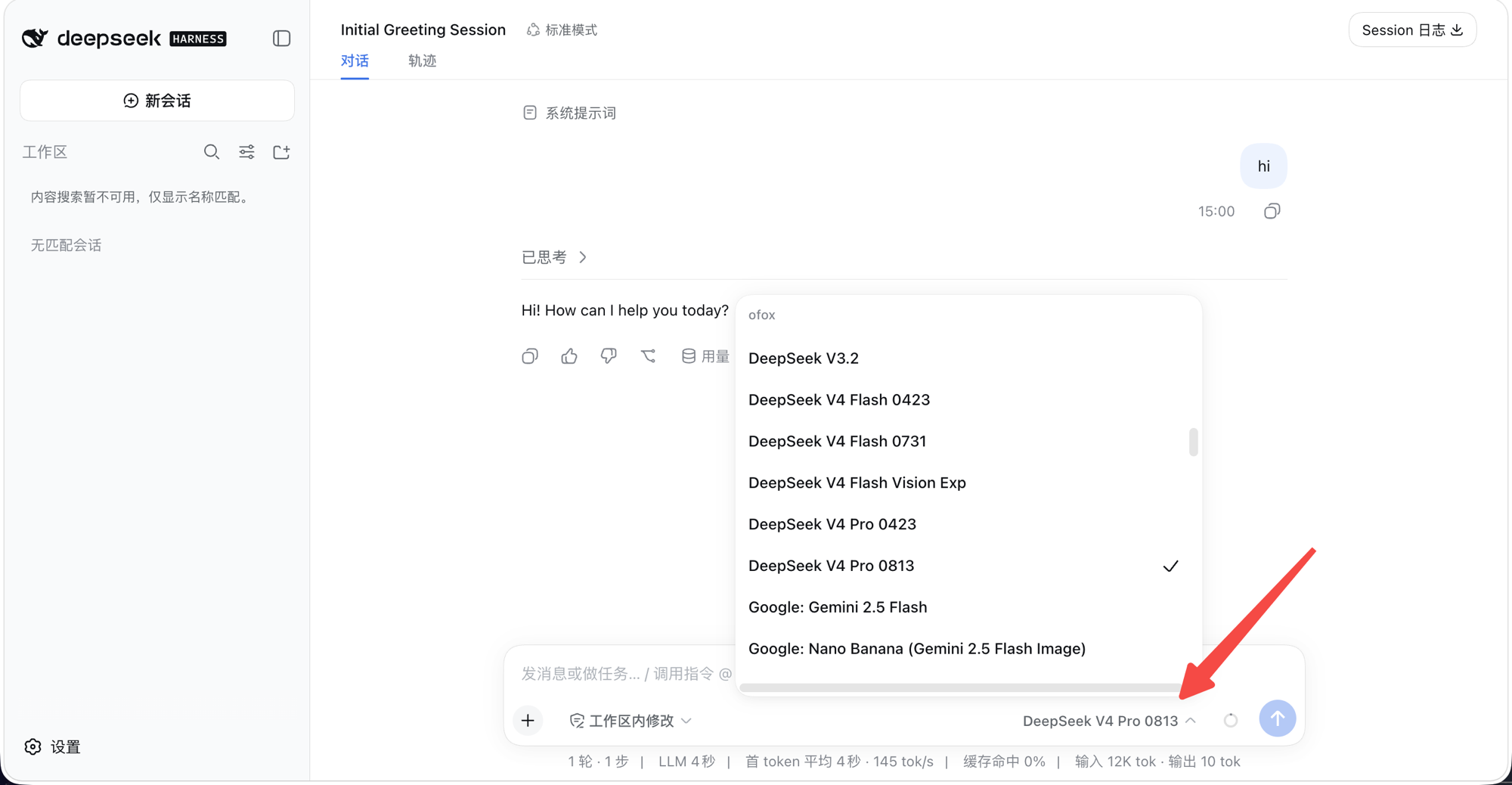Click the '缓存命中 0%' status entry
The height and width of the screenshot is (785, 1512).
click(1004, 762)
